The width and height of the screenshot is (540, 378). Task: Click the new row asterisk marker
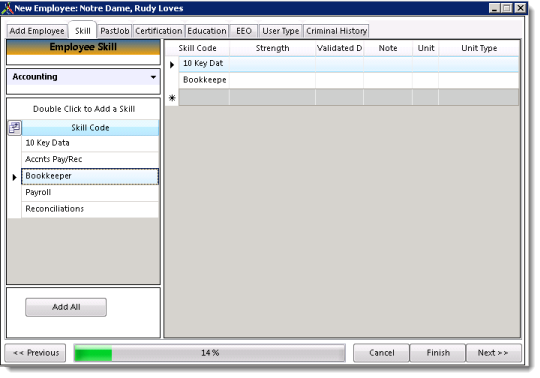(172, 98)
